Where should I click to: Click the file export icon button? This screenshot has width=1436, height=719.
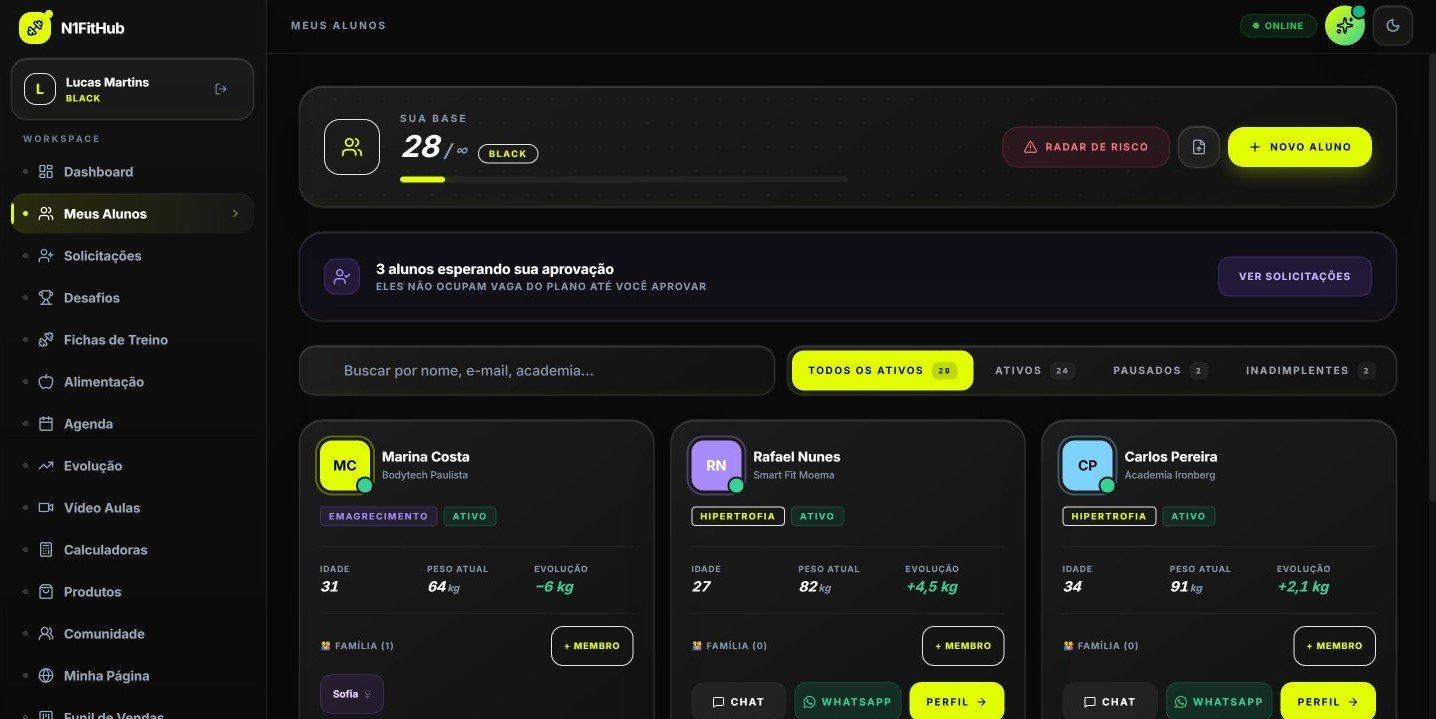click(x=1199, y=147)
